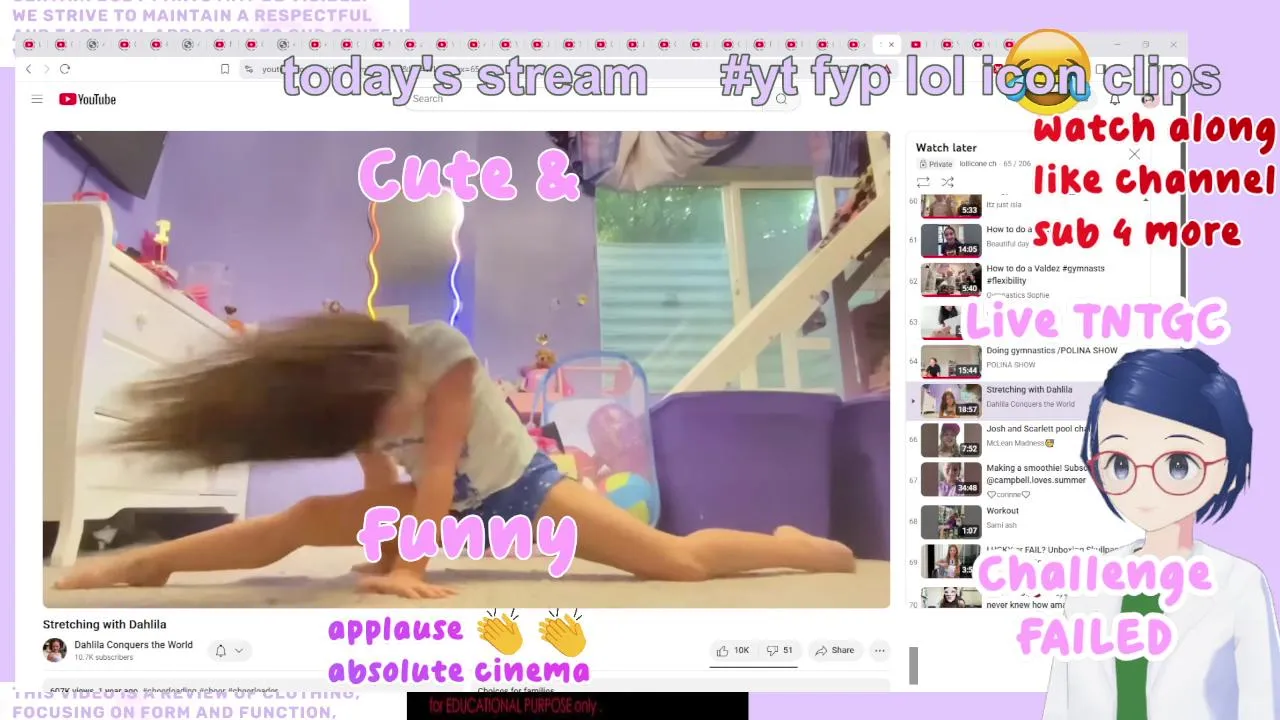Close the Watch later playlist panel

tap(1134, 154)
